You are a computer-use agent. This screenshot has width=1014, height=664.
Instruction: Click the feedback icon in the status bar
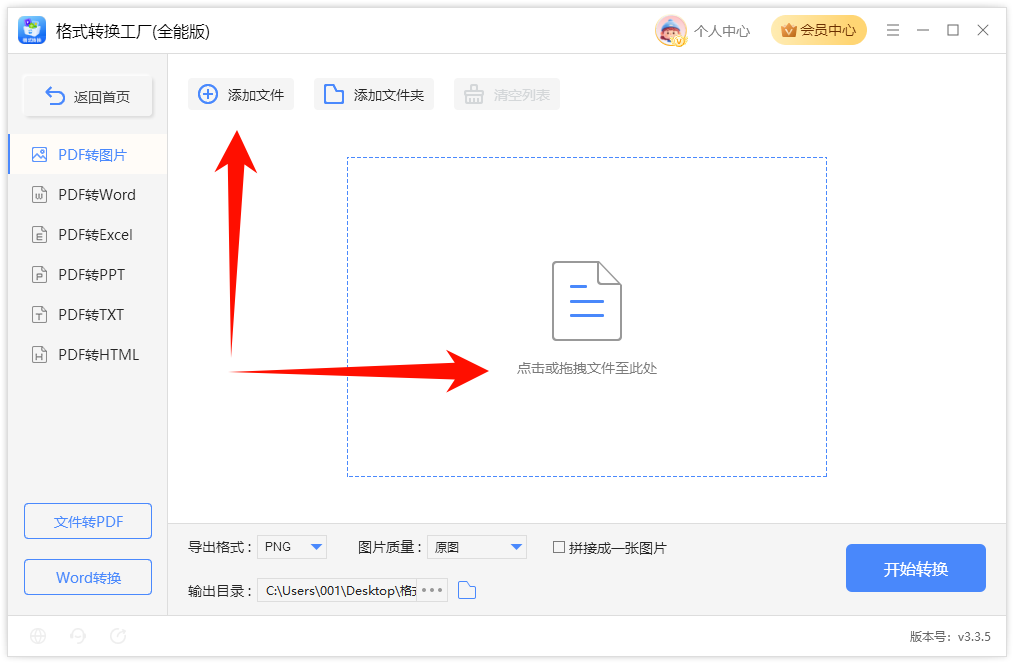tap(118, 636)
